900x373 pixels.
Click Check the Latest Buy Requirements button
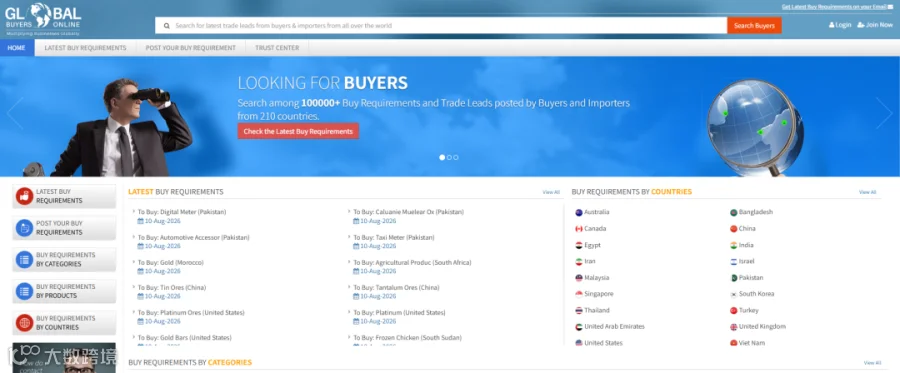[x=298, y=131]
